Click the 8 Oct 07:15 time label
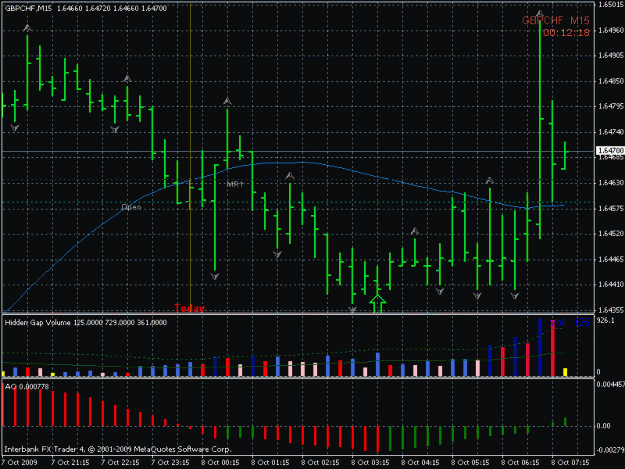 click(570, 462)
